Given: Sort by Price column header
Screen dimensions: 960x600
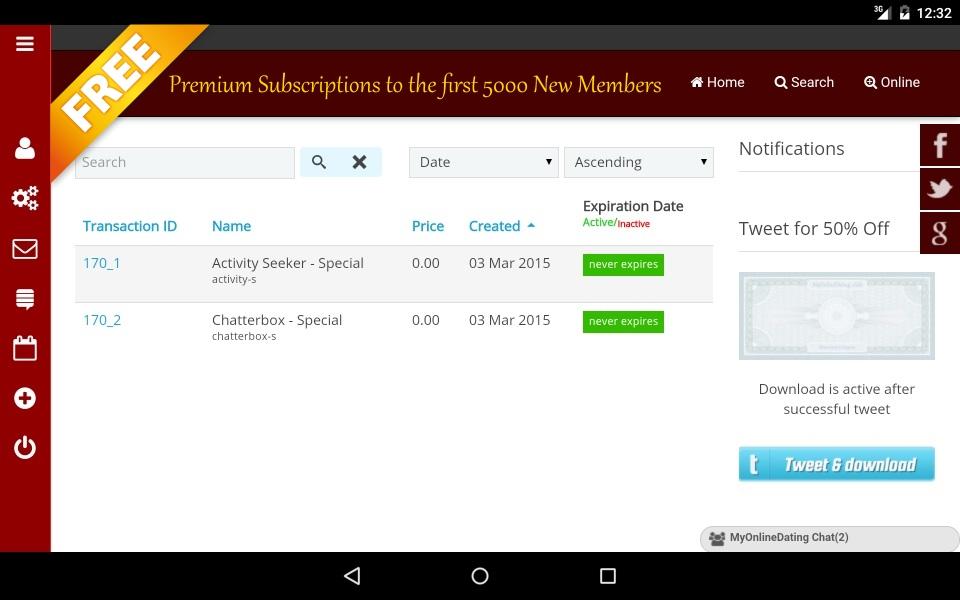Looking at the screenshot, I should 428,226.
